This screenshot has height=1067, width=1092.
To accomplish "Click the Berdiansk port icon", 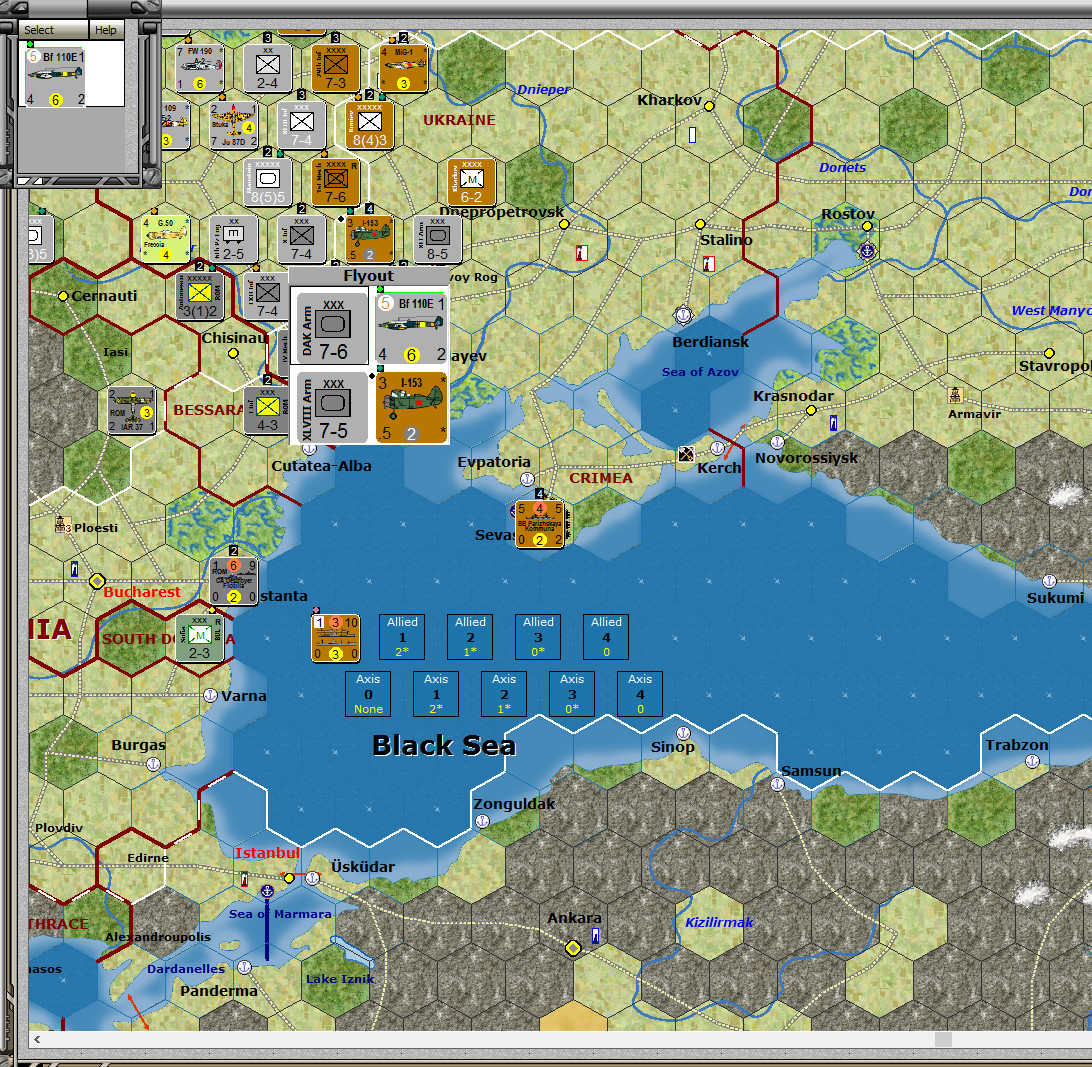I will click(x=684, y=316).
